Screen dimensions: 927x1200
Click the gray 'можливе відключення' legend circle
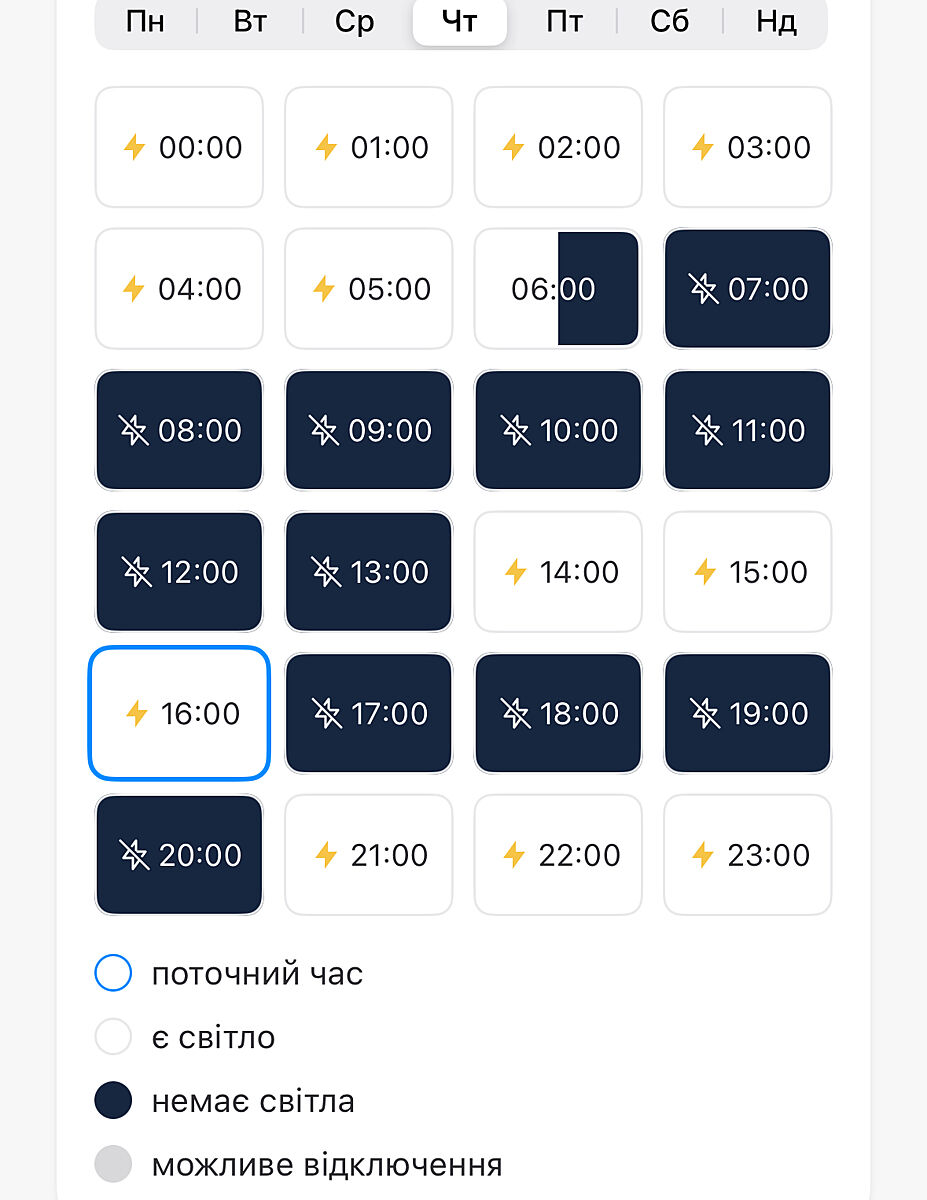point(113,1165)
